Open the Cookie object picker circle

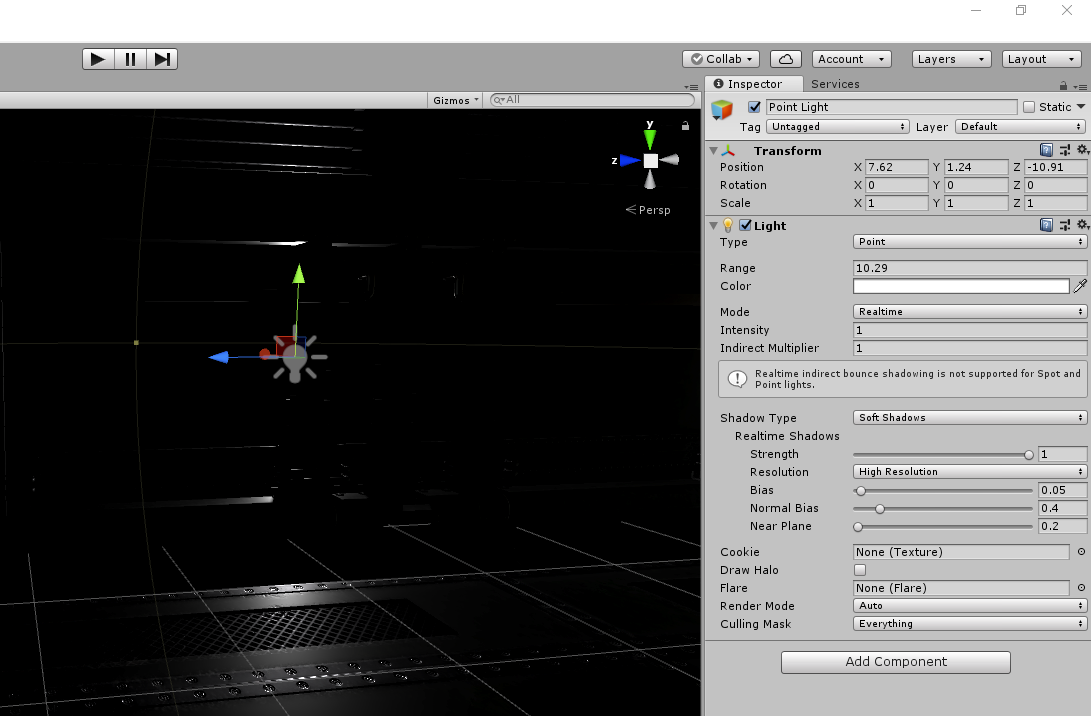pyautogui.click(x=1081, y=552)
